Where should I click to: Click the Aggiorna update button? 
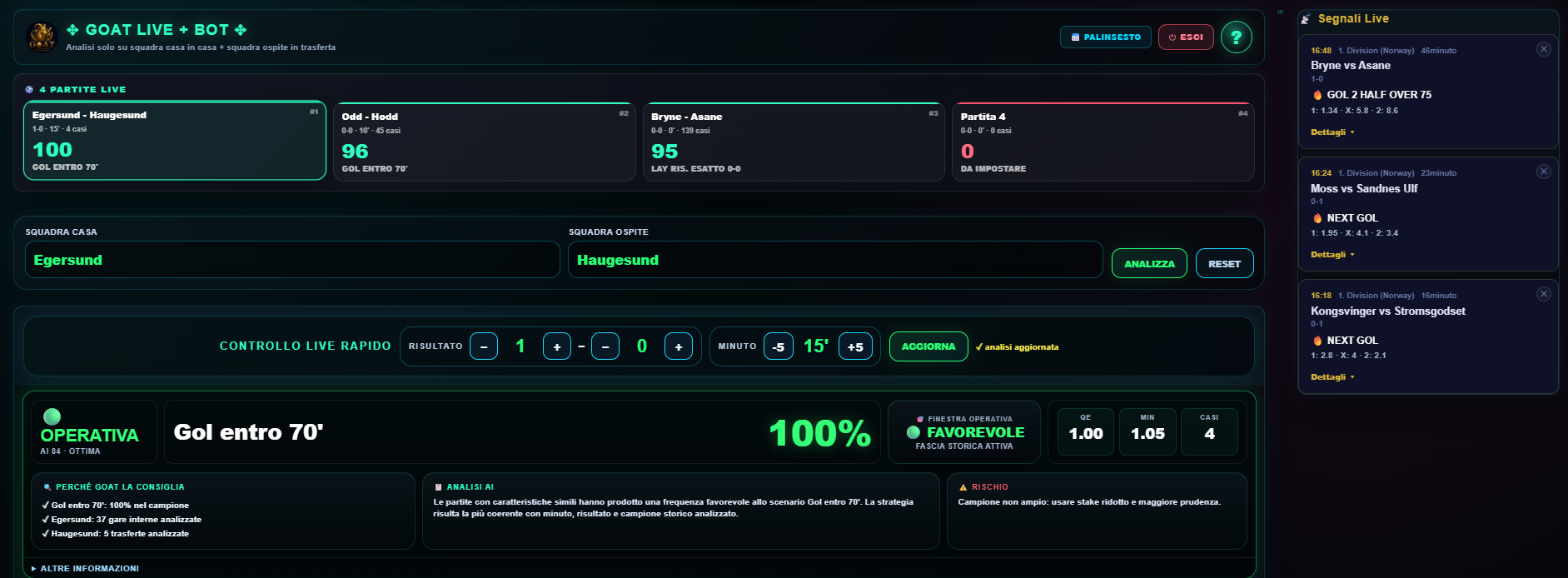[x=928, y=346]
